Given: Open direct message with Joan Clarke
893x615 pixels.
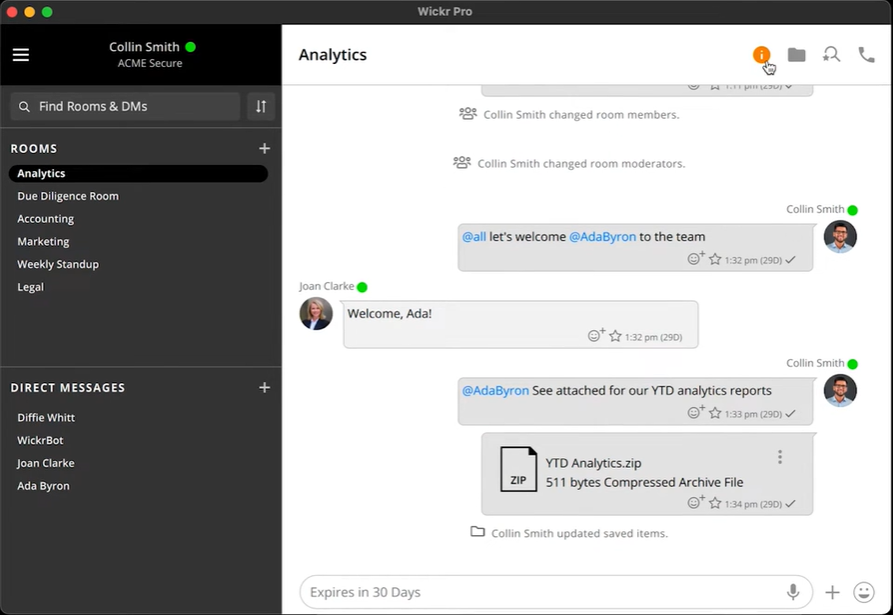Looking at the screenshot, I should click(46, 464).
